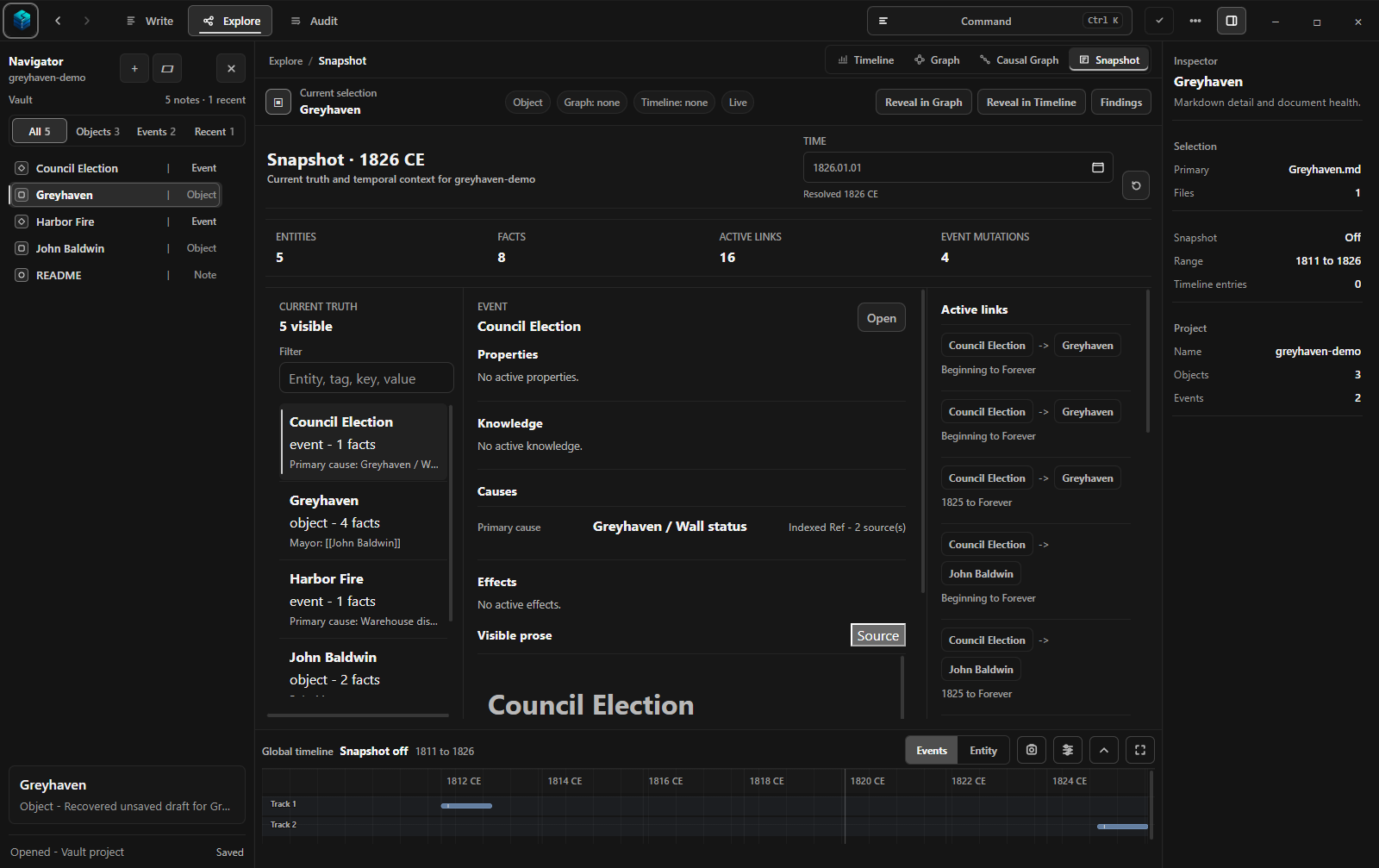Click the Active links panel scrollbar
Screen dimensions: 1379x868
tap(1147, 360)
